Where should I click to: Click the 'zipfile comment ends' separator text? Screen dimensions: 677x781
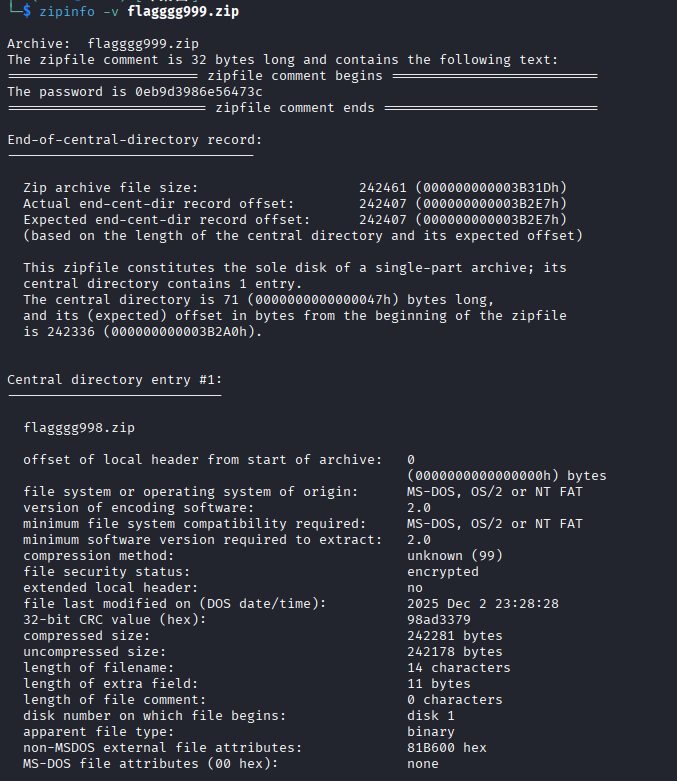click(x=295, y=107)
